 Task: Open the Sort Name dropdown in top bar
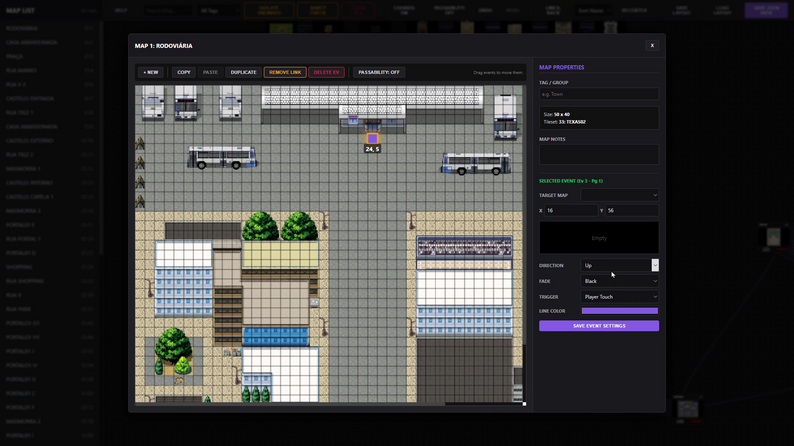click(593, 11)
